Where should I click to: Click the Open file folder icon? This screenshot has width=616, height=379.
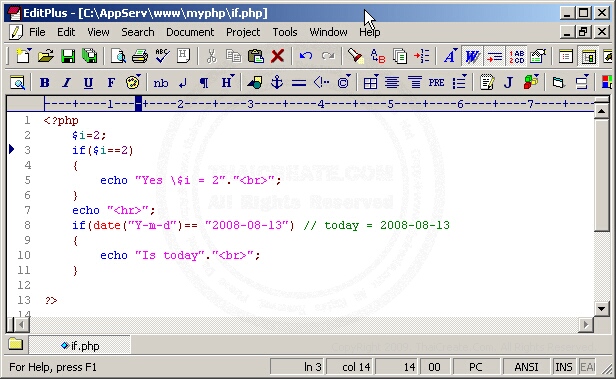(46, 56)
